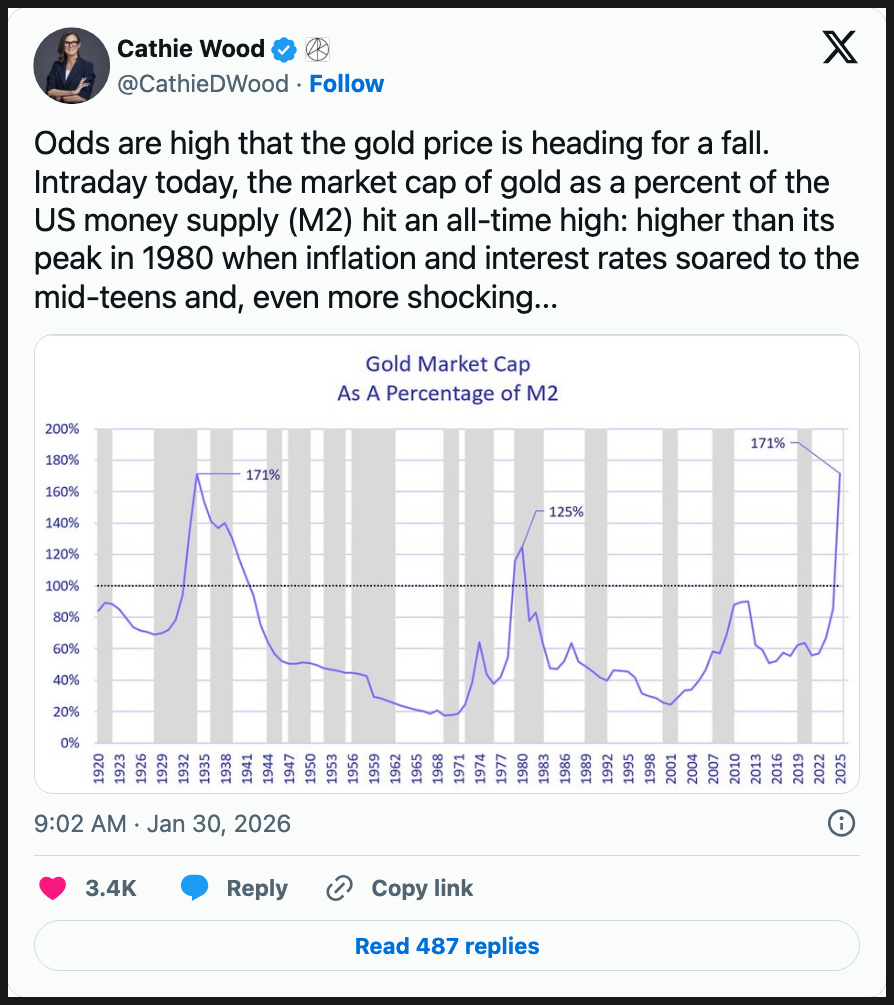Click the chain link icon
This screenshot has width=894, height=1005.
click(x=341, y=888)
